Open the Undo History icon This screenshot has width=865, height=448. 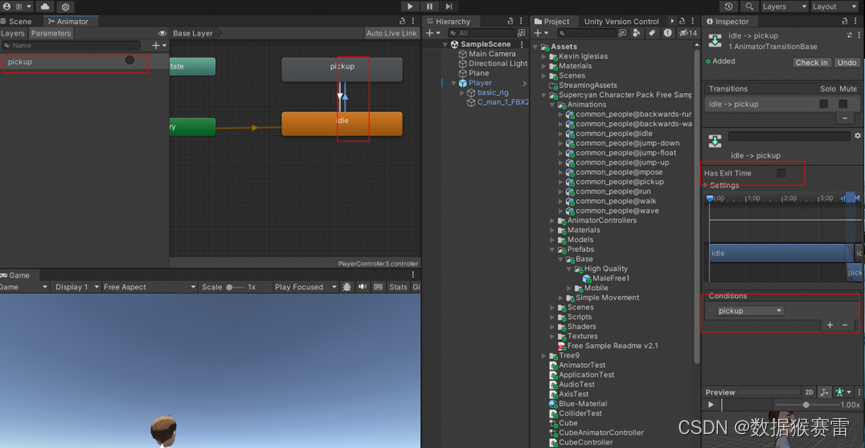(x=729, y=7)
